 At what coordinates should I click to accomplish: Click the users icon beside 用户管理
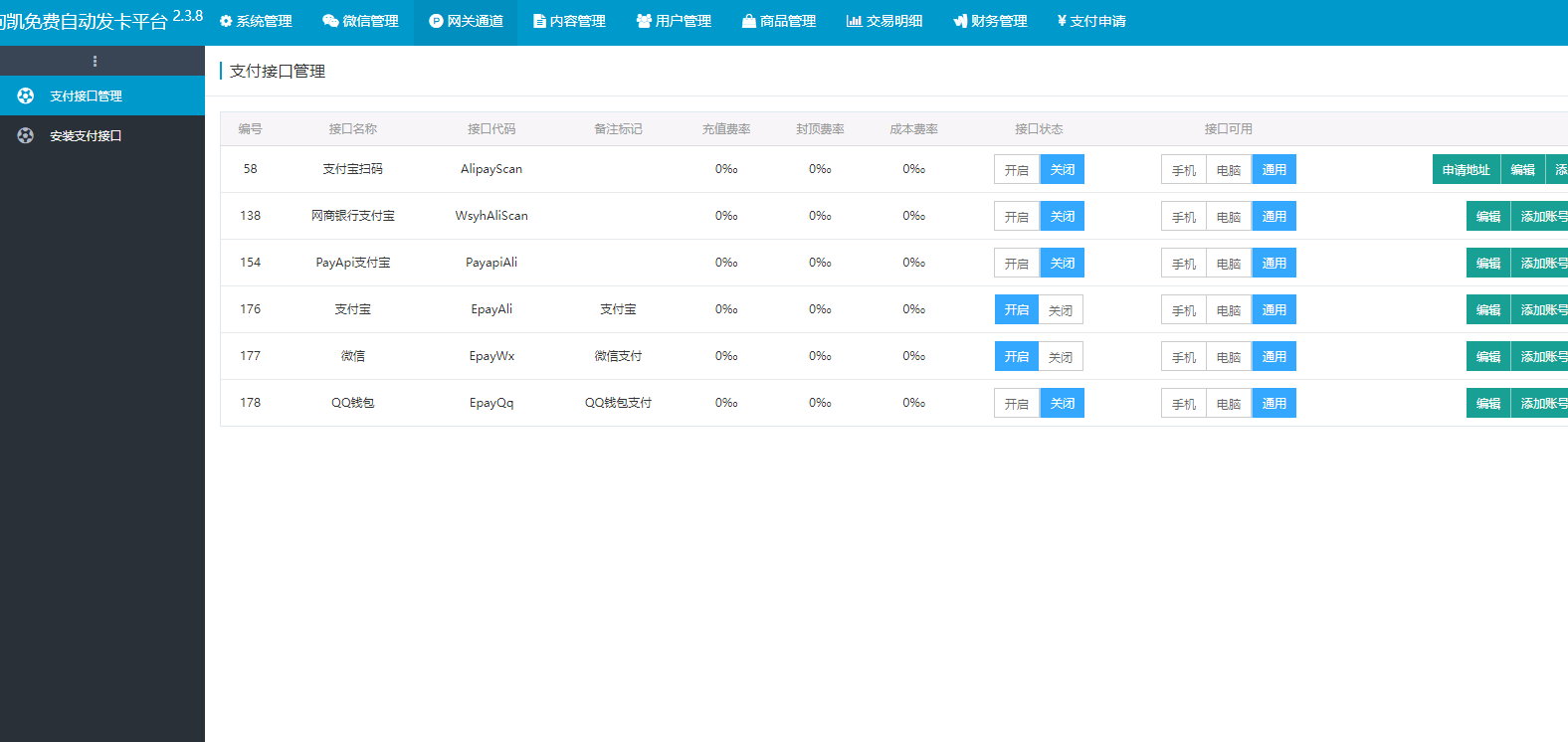[644, 21]
